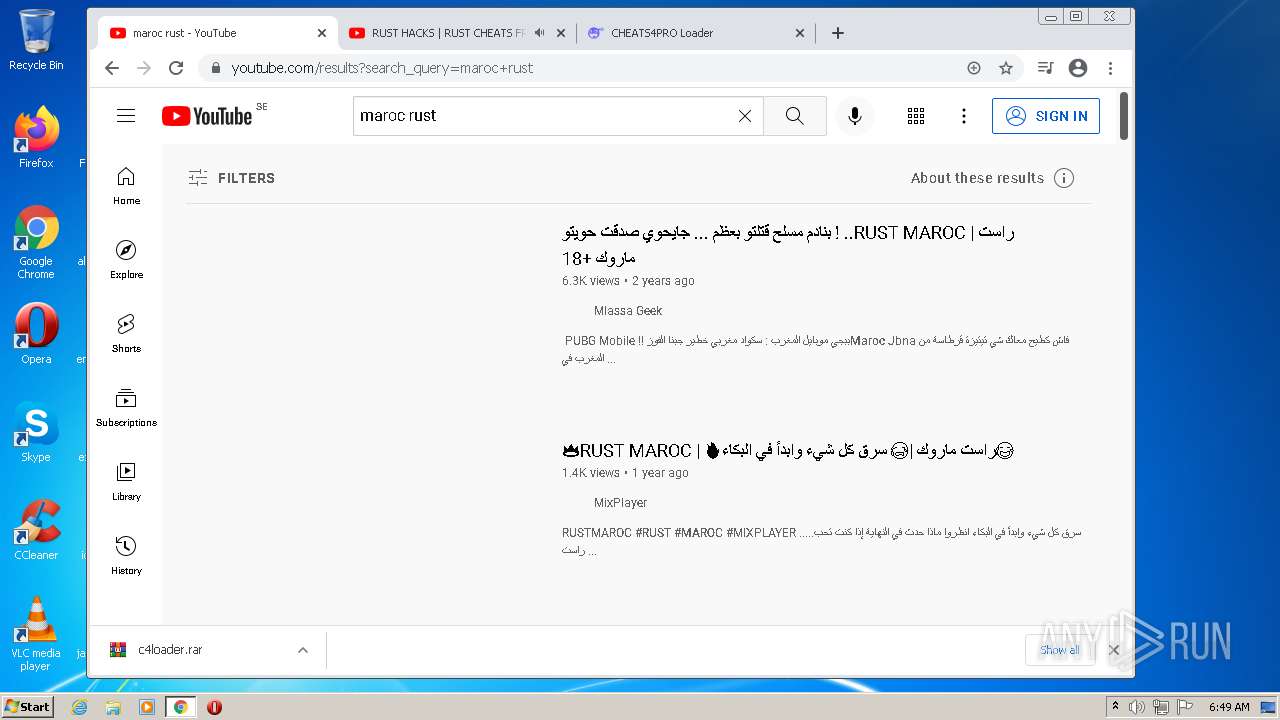
Task: Open second RUST MAROC video title
Action: tap(788, 451)
